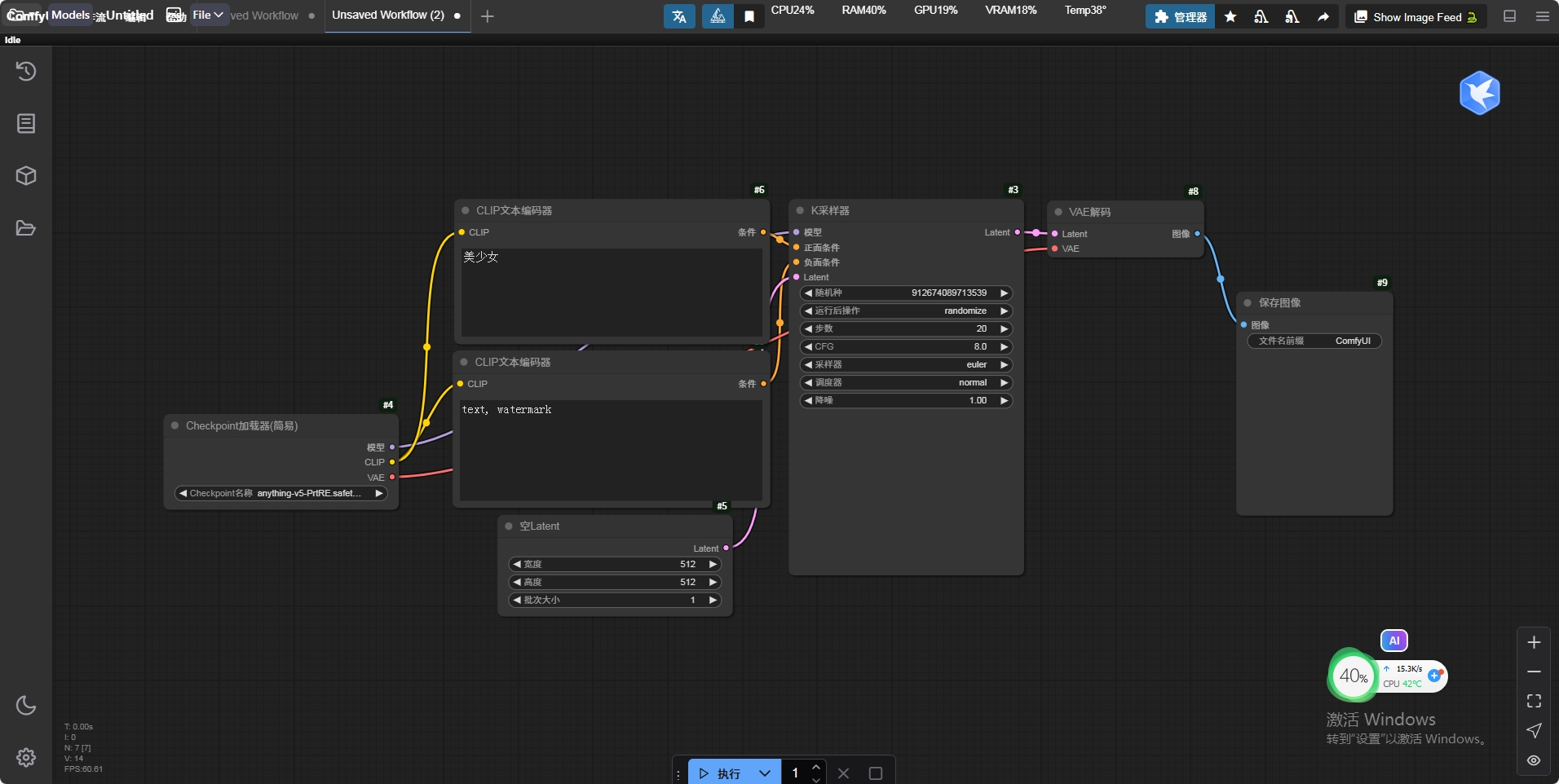This screenshot has height=784, width=1559.
Task: Collapse the K采样器 node via its dot
Action: point(800,210)
